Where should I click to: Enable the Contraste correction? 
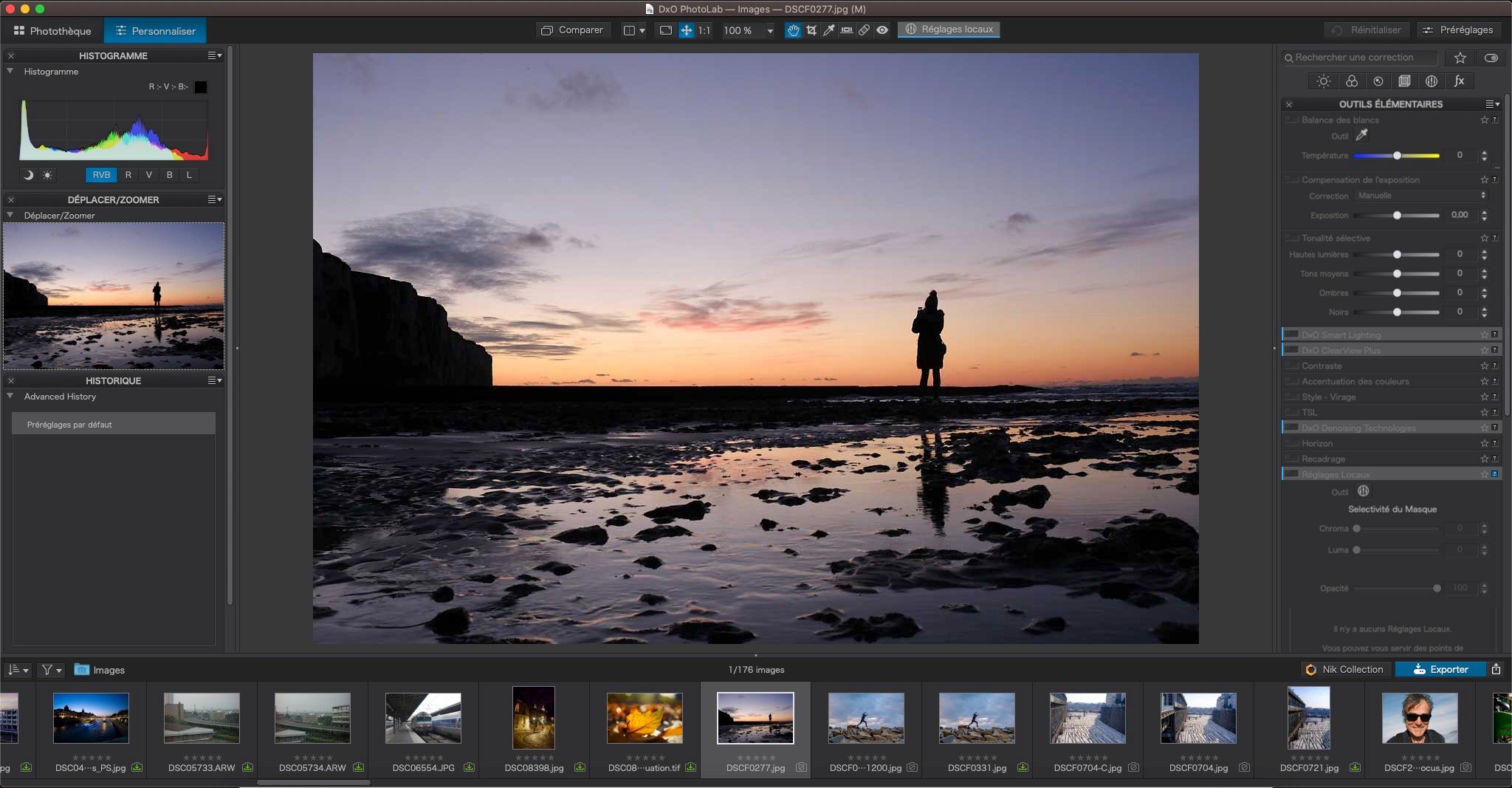pos(1292,366)
